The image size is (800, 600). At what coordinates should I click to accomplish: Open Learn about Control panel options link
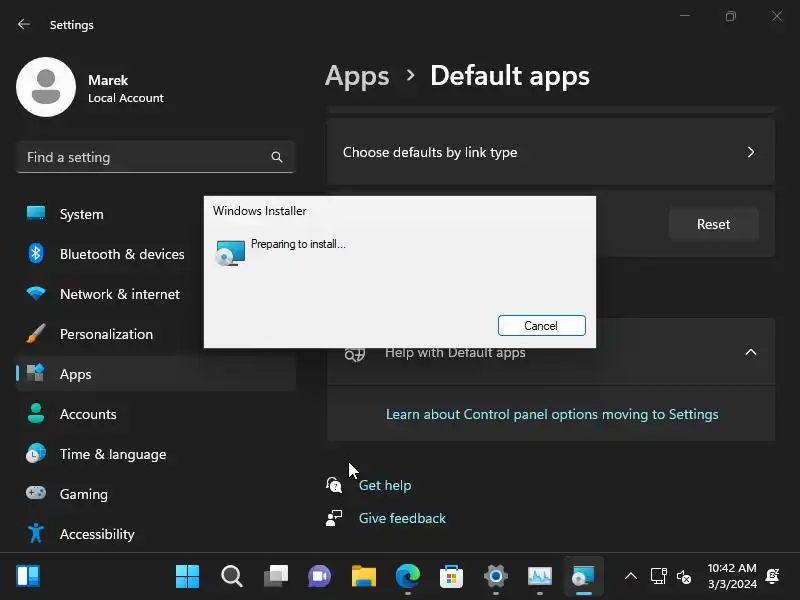552,414
